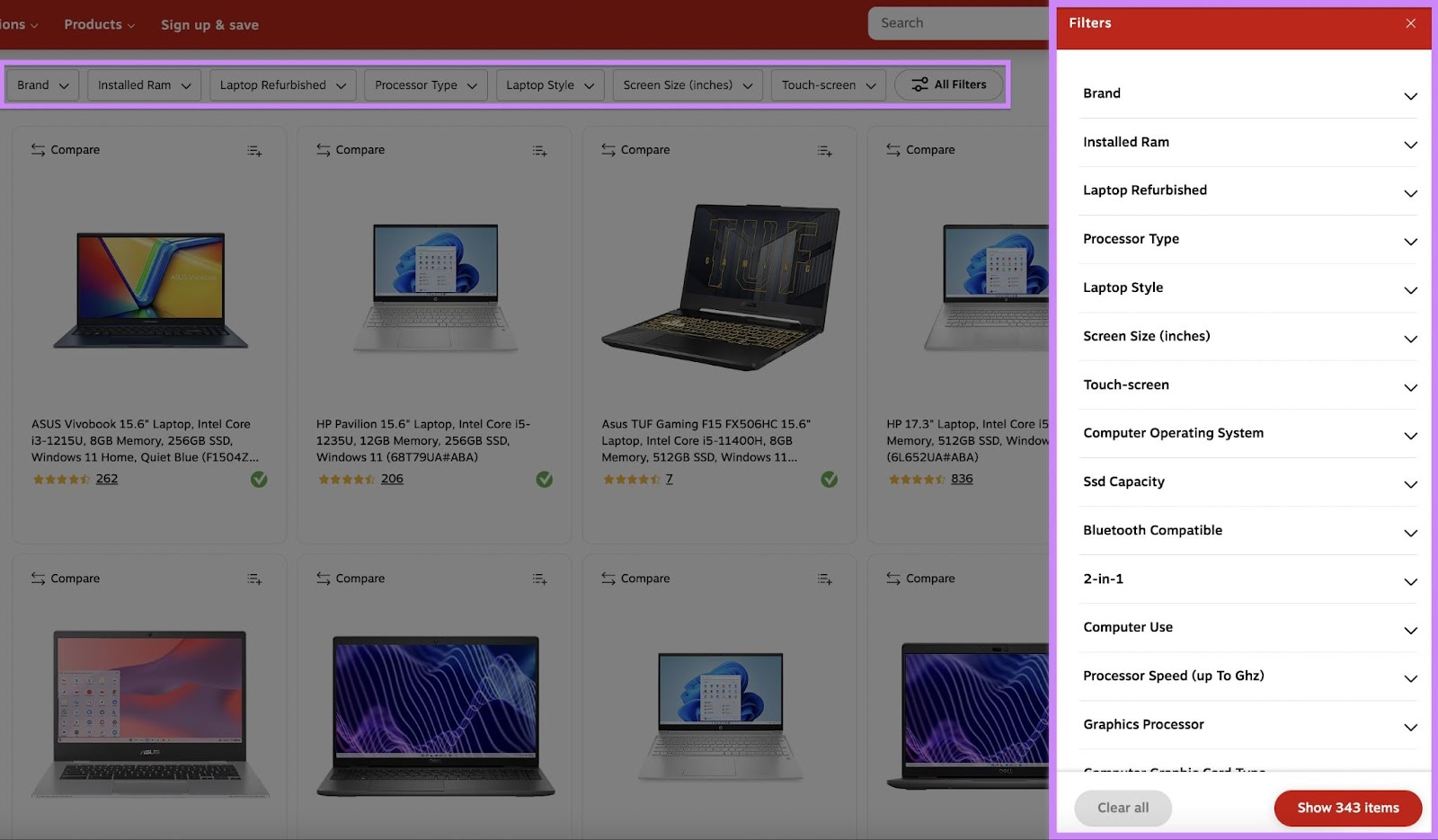This screenshot has height=840, width=1438.
Task: Open the Products menu
Action: 99,24
